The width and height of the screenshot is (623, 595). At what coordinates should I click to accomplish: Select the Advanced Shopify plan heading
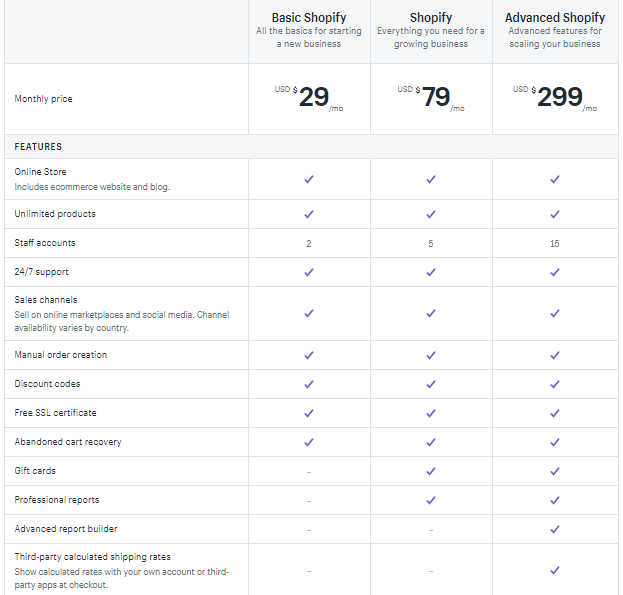[554, 18]
